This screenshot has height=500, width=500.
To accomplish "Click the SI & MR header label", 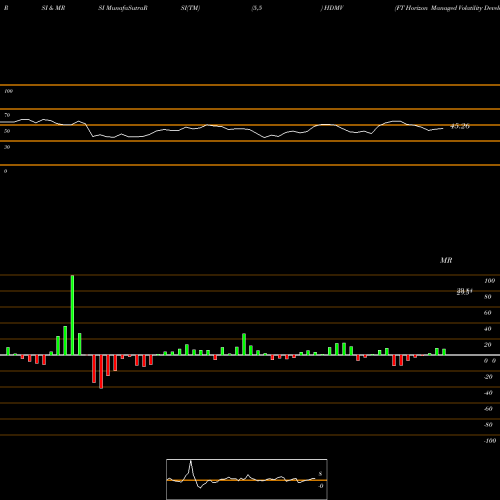I will [x=53, y=8].
